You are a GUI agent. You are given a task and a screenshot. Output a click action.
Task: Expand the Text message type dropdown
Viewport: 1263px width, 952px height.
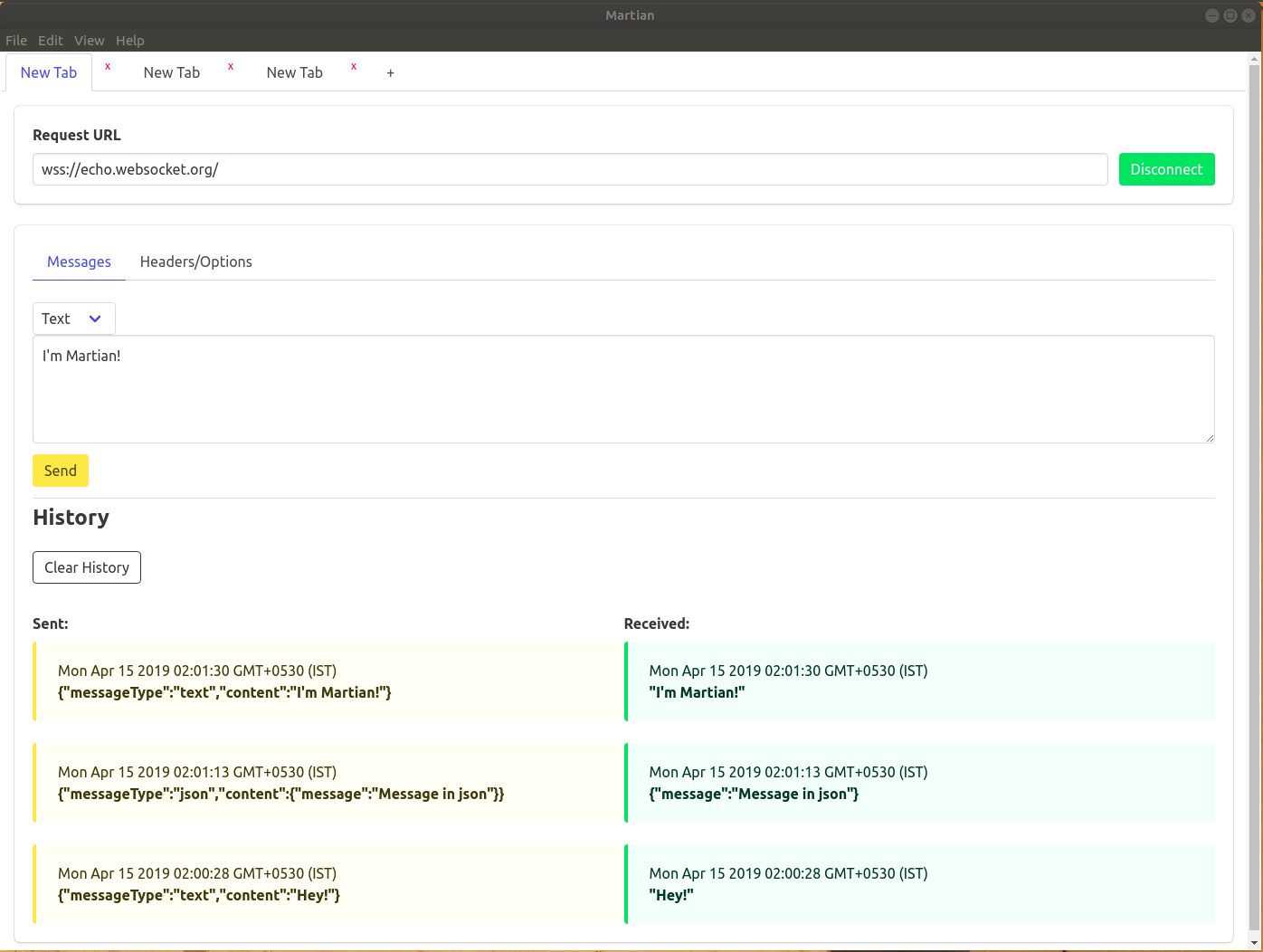click(74, 319)
